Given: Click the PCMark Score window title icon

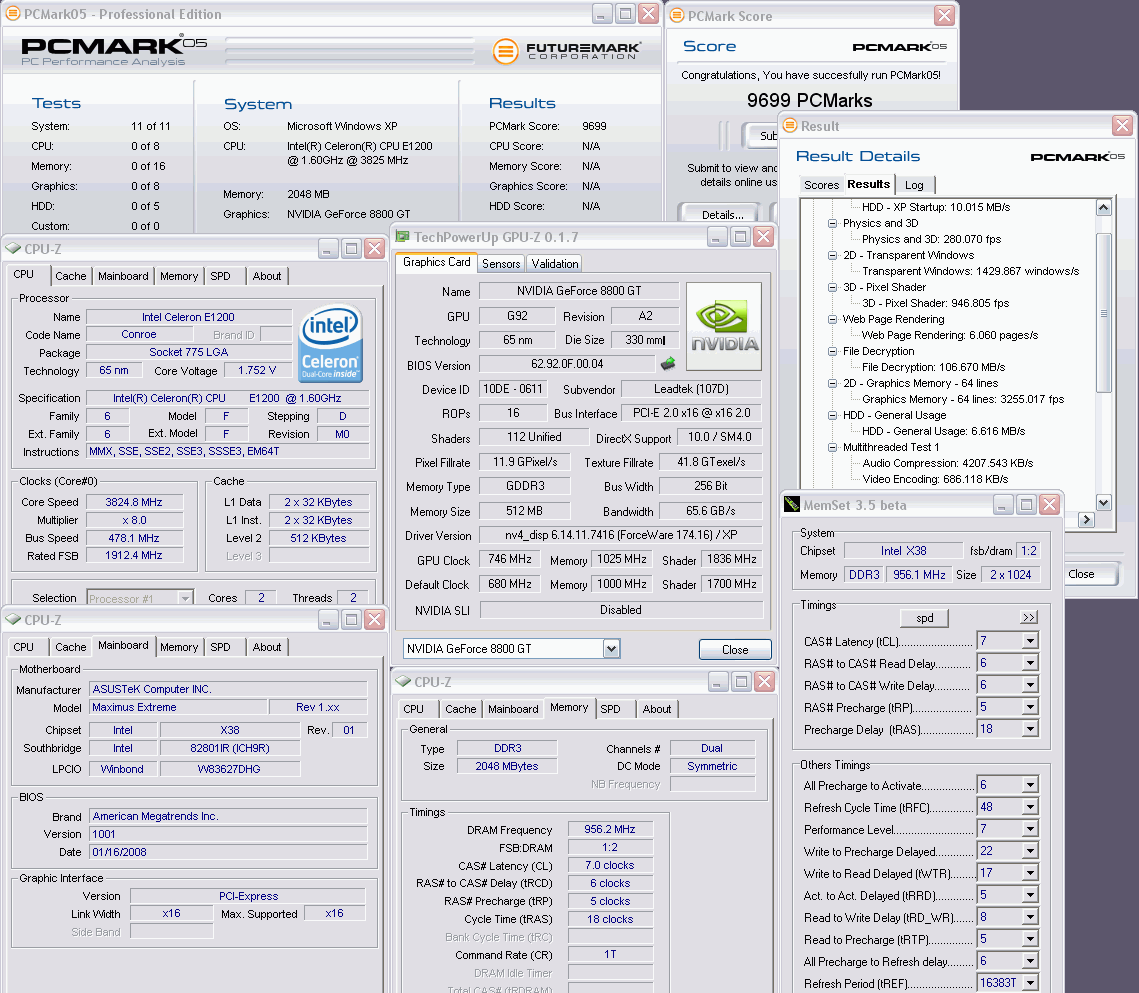Looking at the screenshot, I should tap(676, 15).
